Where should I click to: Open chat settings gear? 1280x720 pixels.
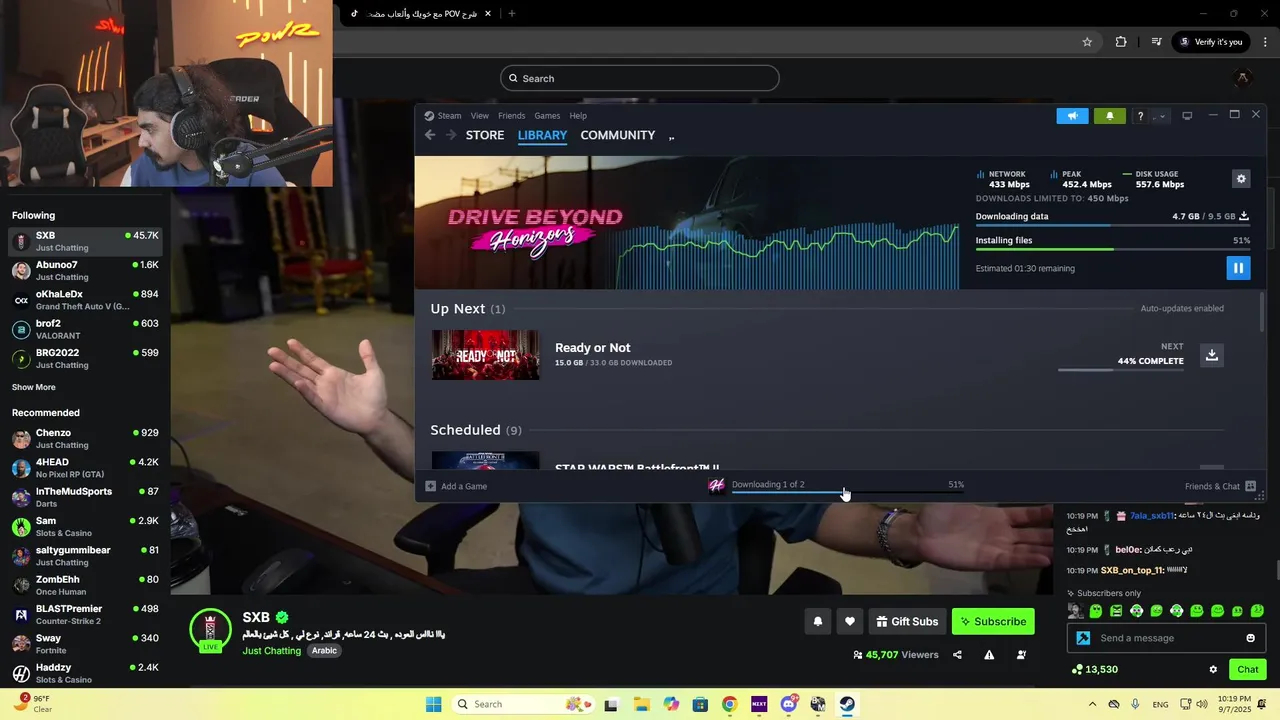click(x=1213, y=669)
